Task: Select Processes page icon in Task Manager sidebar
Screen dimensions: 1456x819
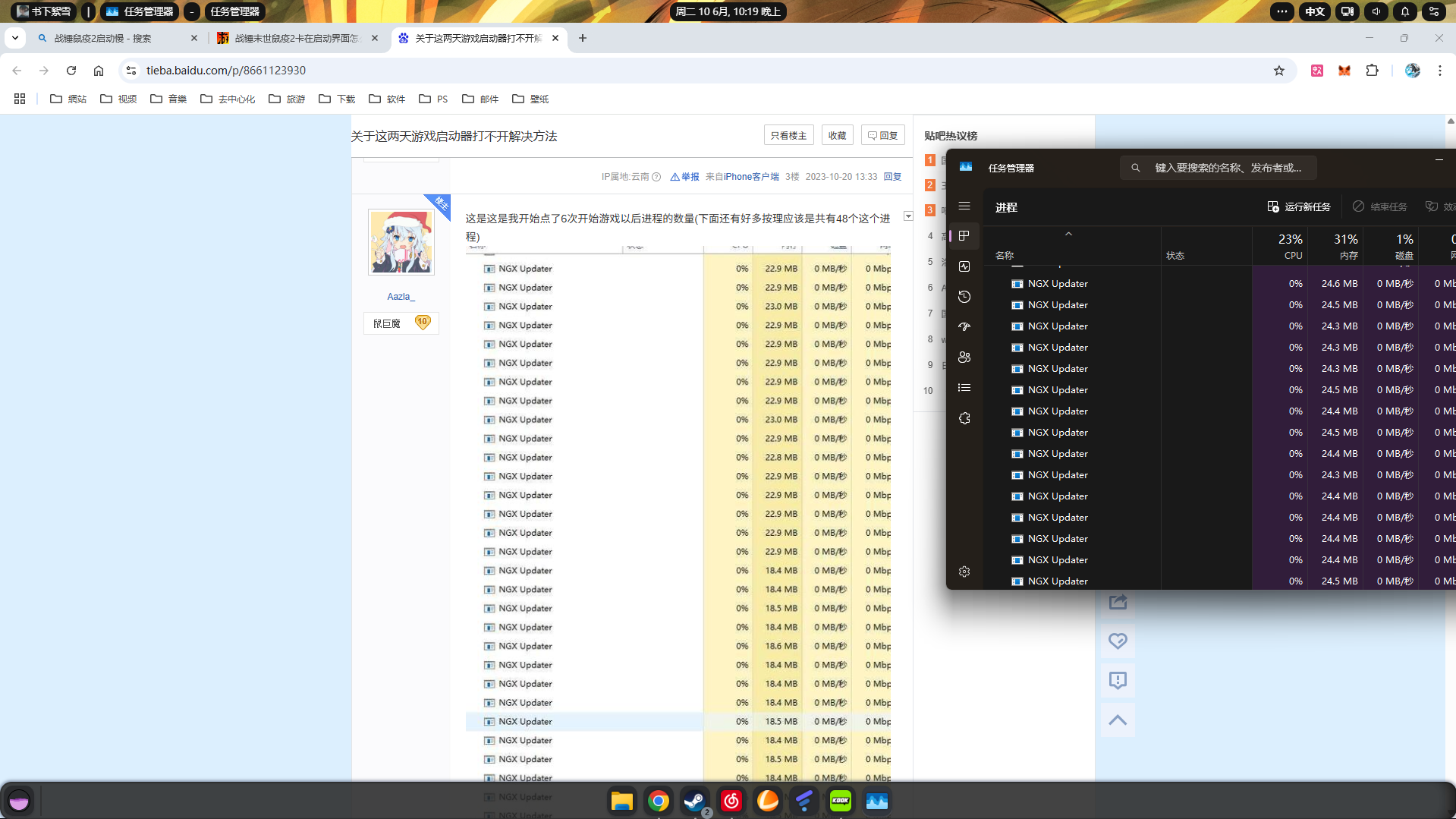Action: click(964, 236)
